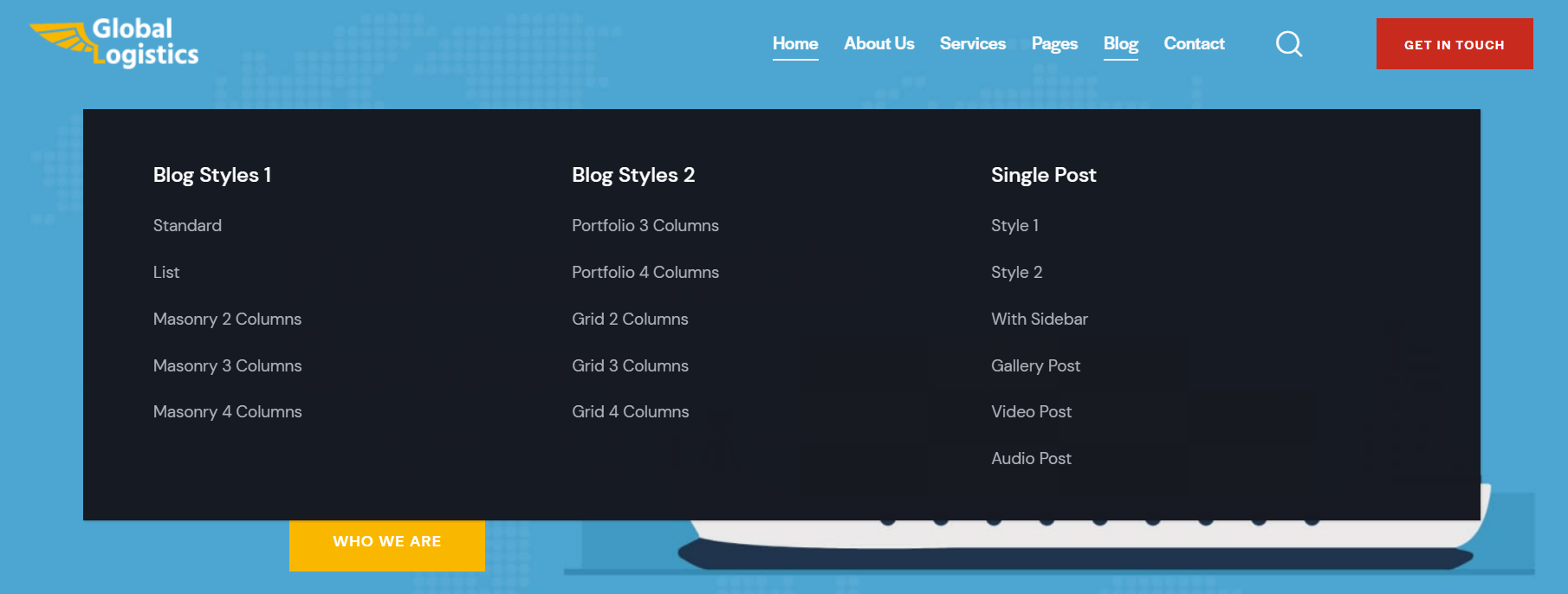Expand the Pages navigation menu
Screen dimensions: 1568x594
tap(1053, 44)
